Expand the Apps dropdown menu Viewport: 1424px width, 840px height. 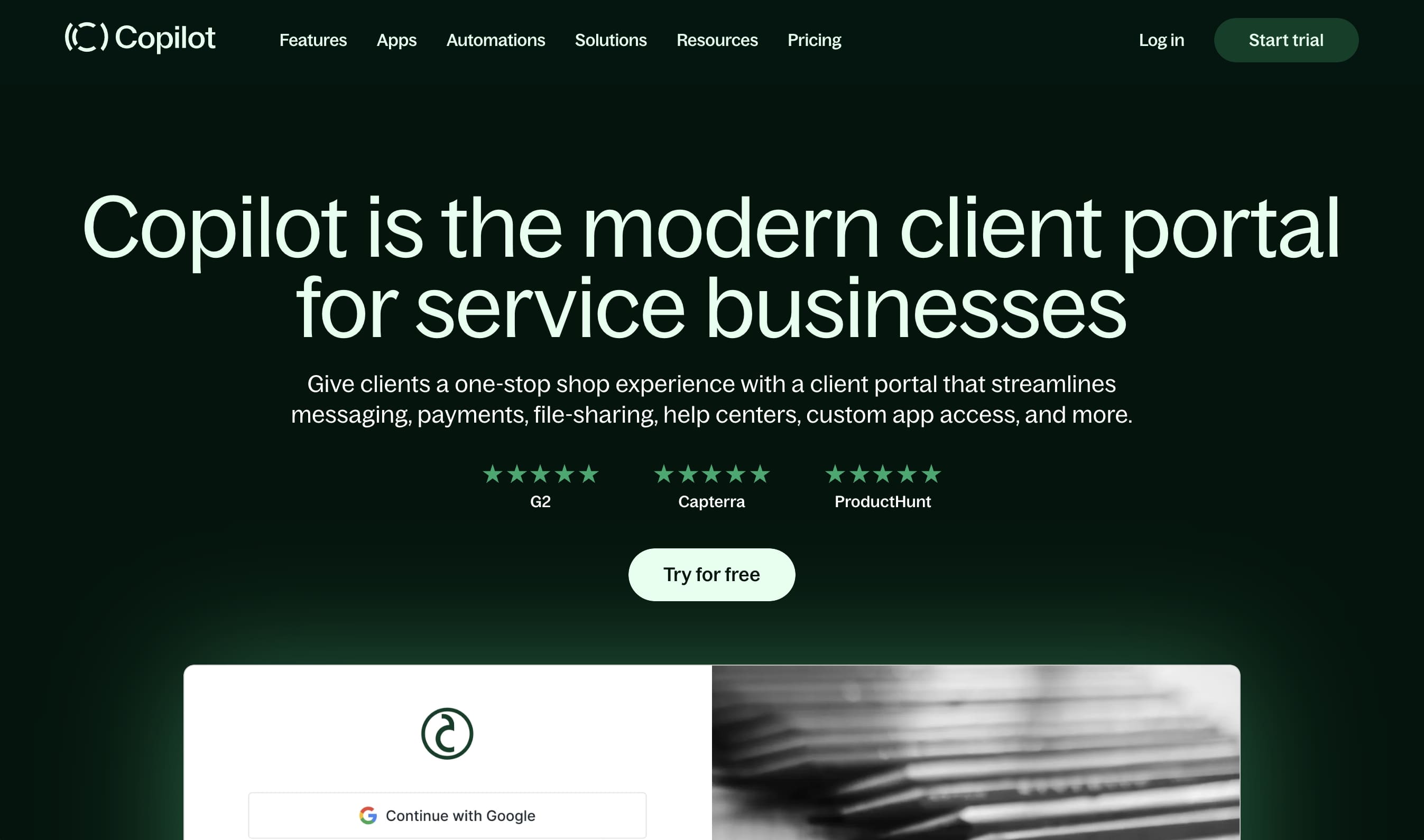tap(396, 40)
